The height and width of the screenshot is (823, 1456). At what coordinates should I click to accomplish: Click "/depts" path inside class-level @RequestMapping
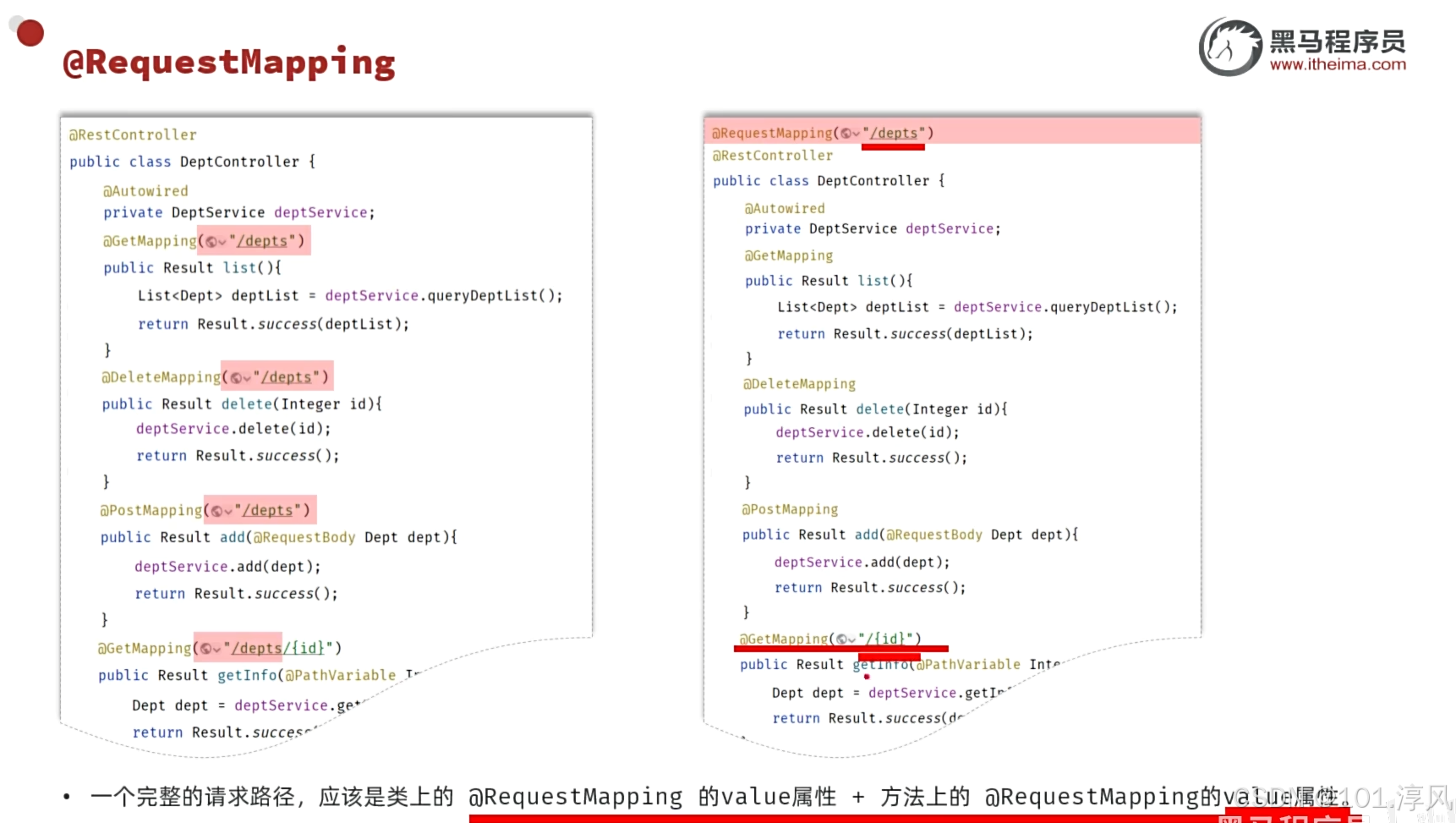pos(895,133)
